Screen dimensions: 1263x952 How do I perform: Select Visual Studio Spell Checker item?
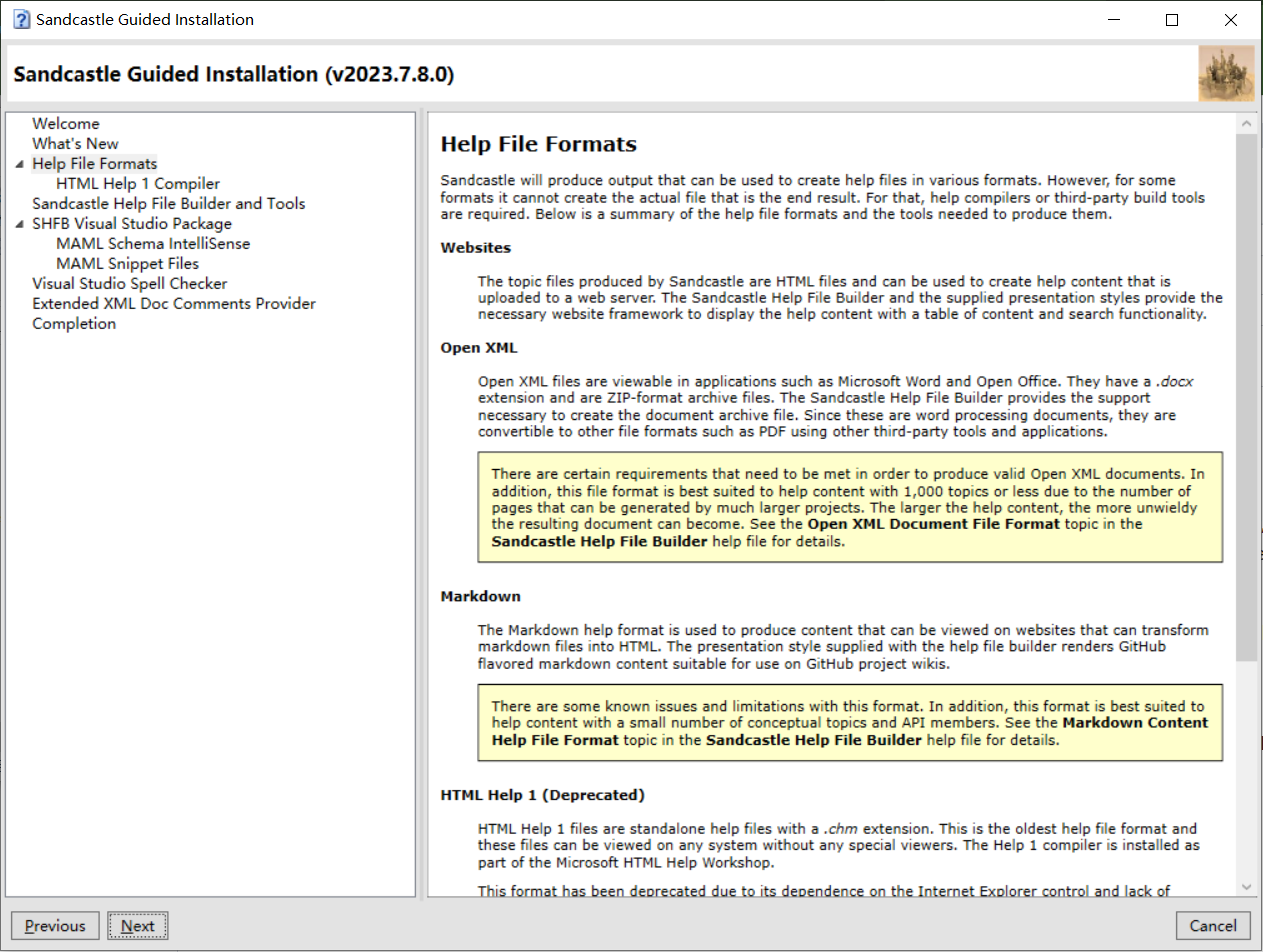pyautogui.click(x=130, y=284)
